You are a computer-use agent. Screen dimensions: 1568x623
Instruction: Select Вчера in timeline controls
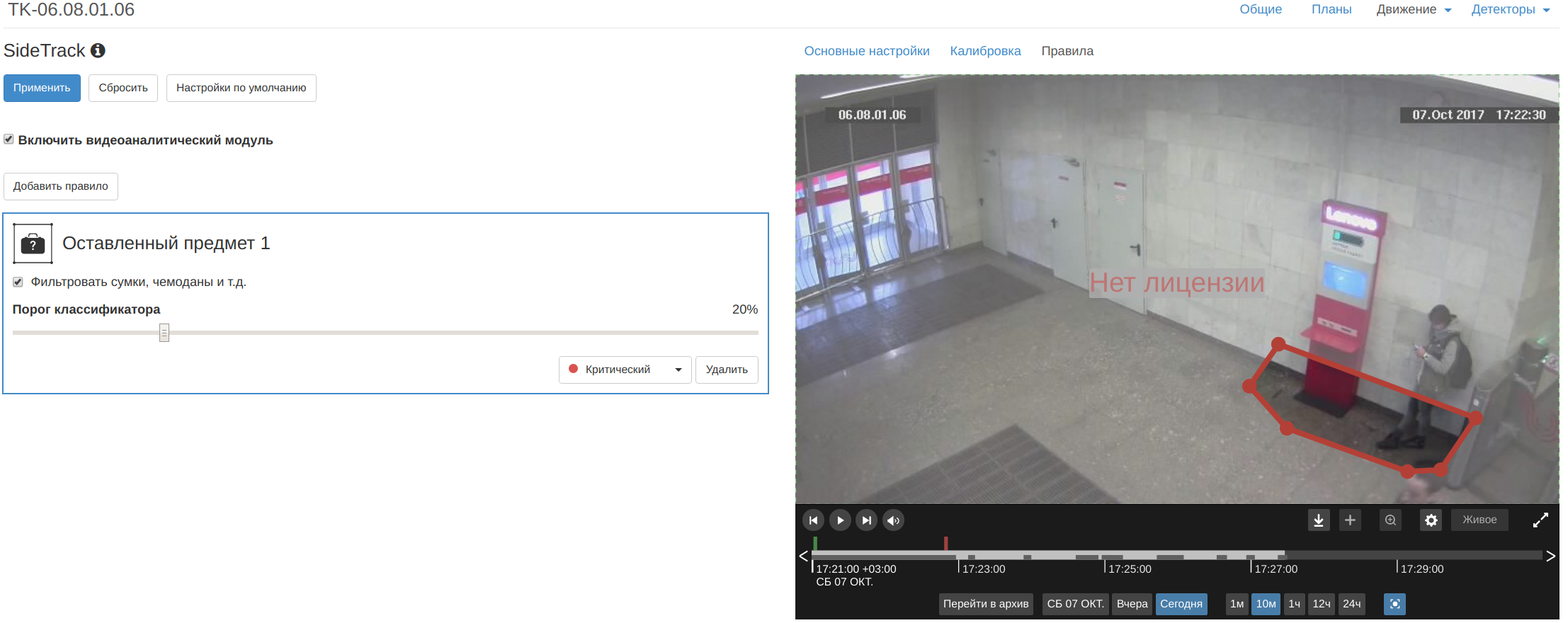click(x=1132, y=604)
